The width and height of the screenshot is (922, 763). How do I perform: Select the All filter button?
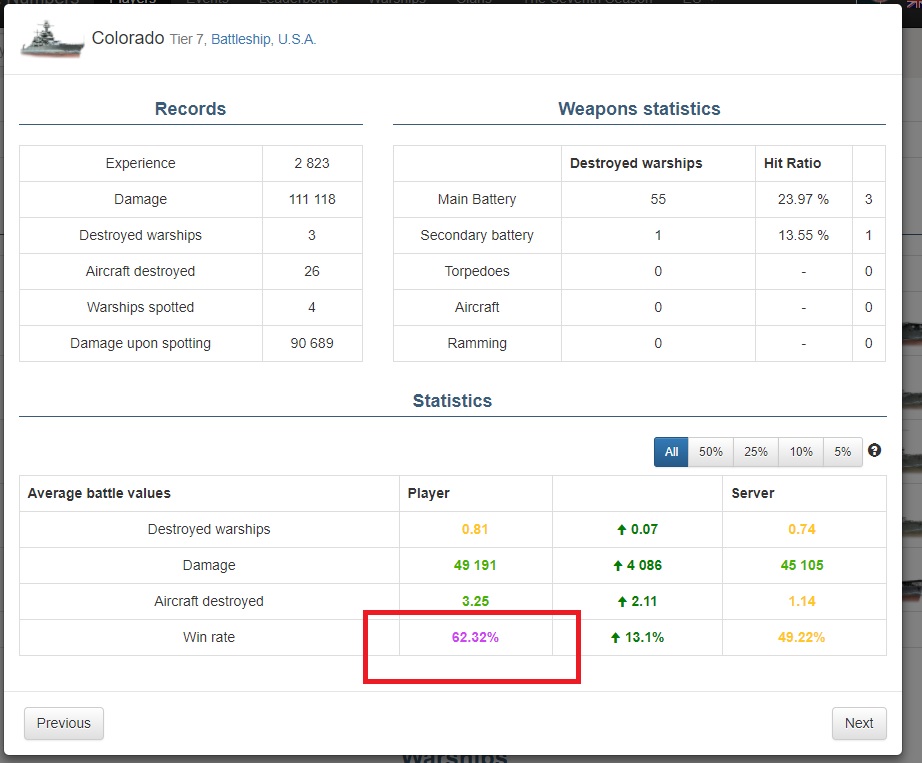pos(671,452)
